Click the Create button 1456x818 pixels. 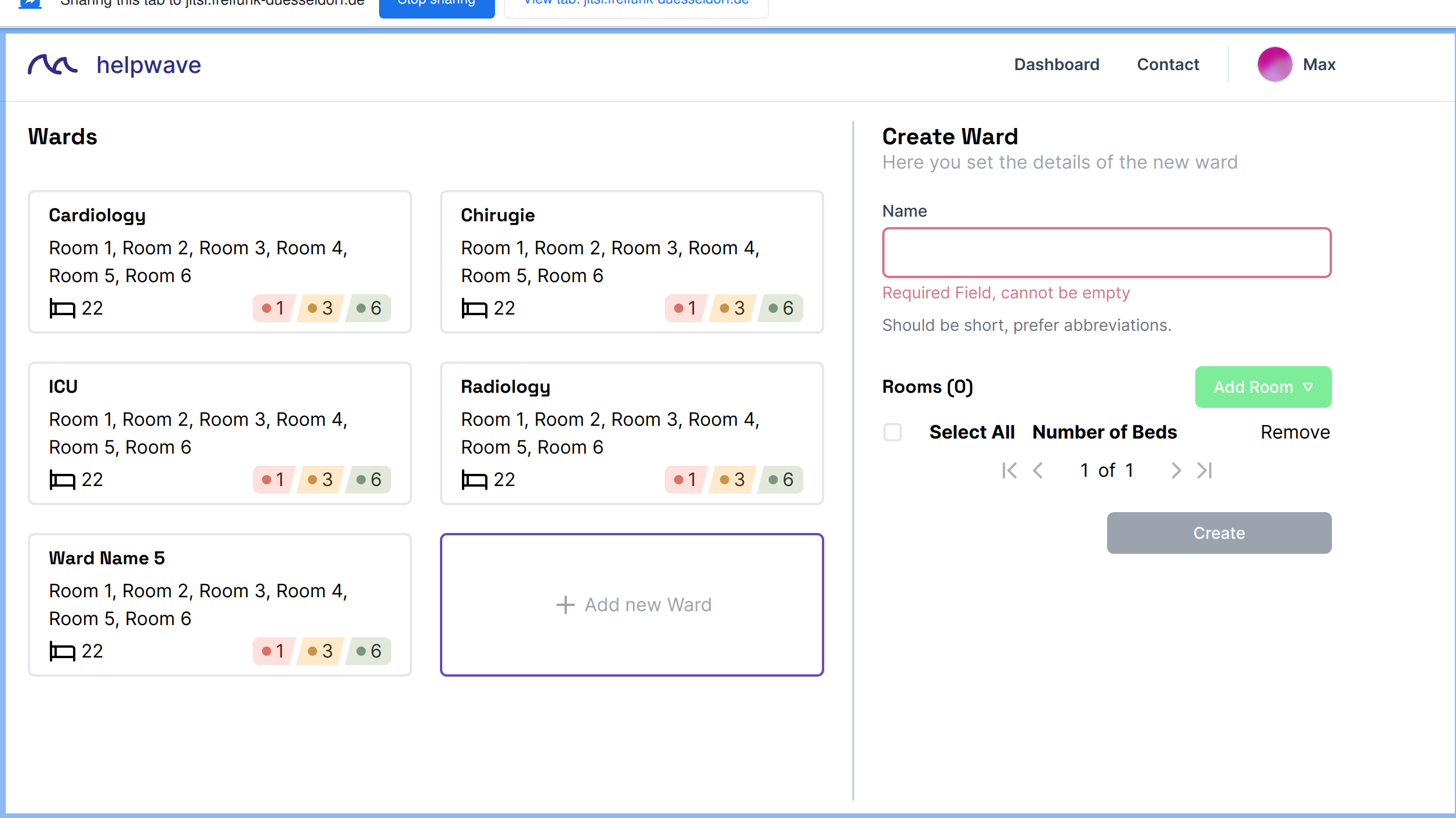1218,532
